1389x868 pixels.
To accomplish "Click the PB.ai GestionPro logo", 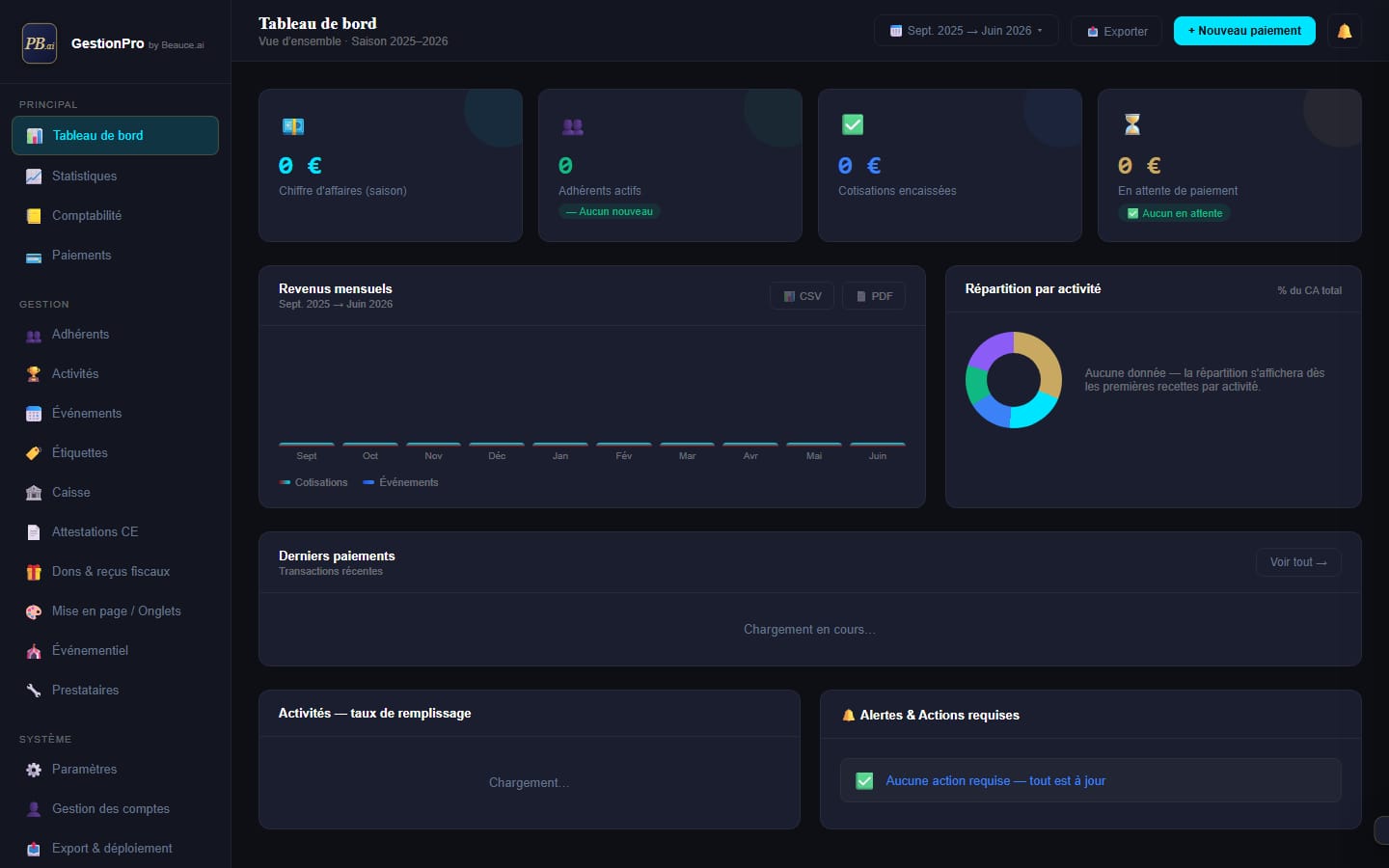I will (40, 43).
